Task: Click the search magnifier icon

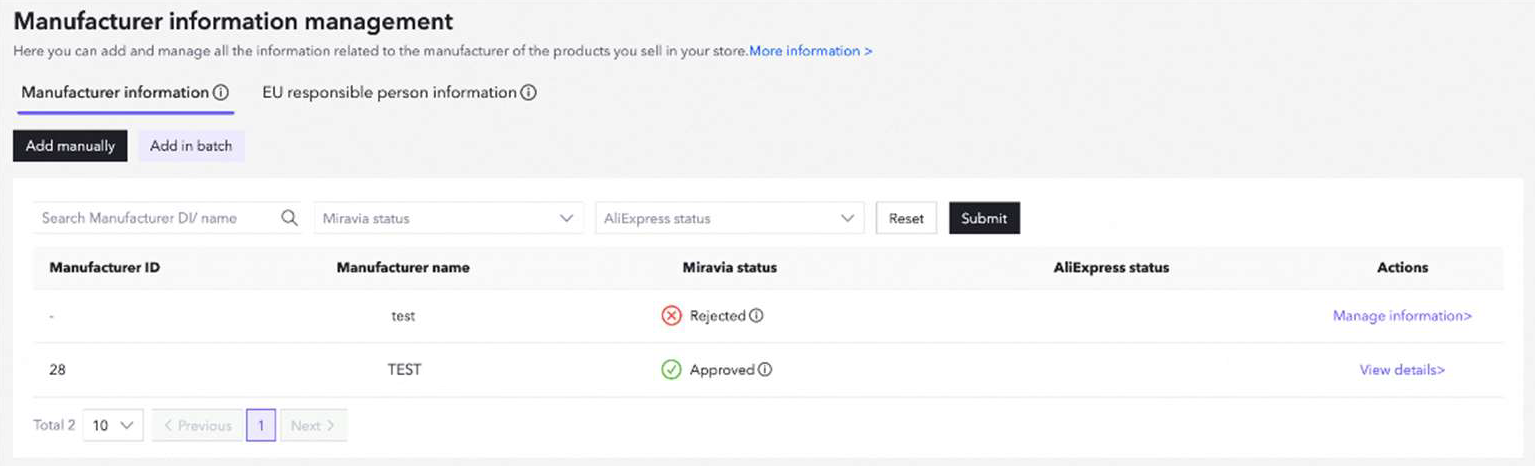Action: 289,218
